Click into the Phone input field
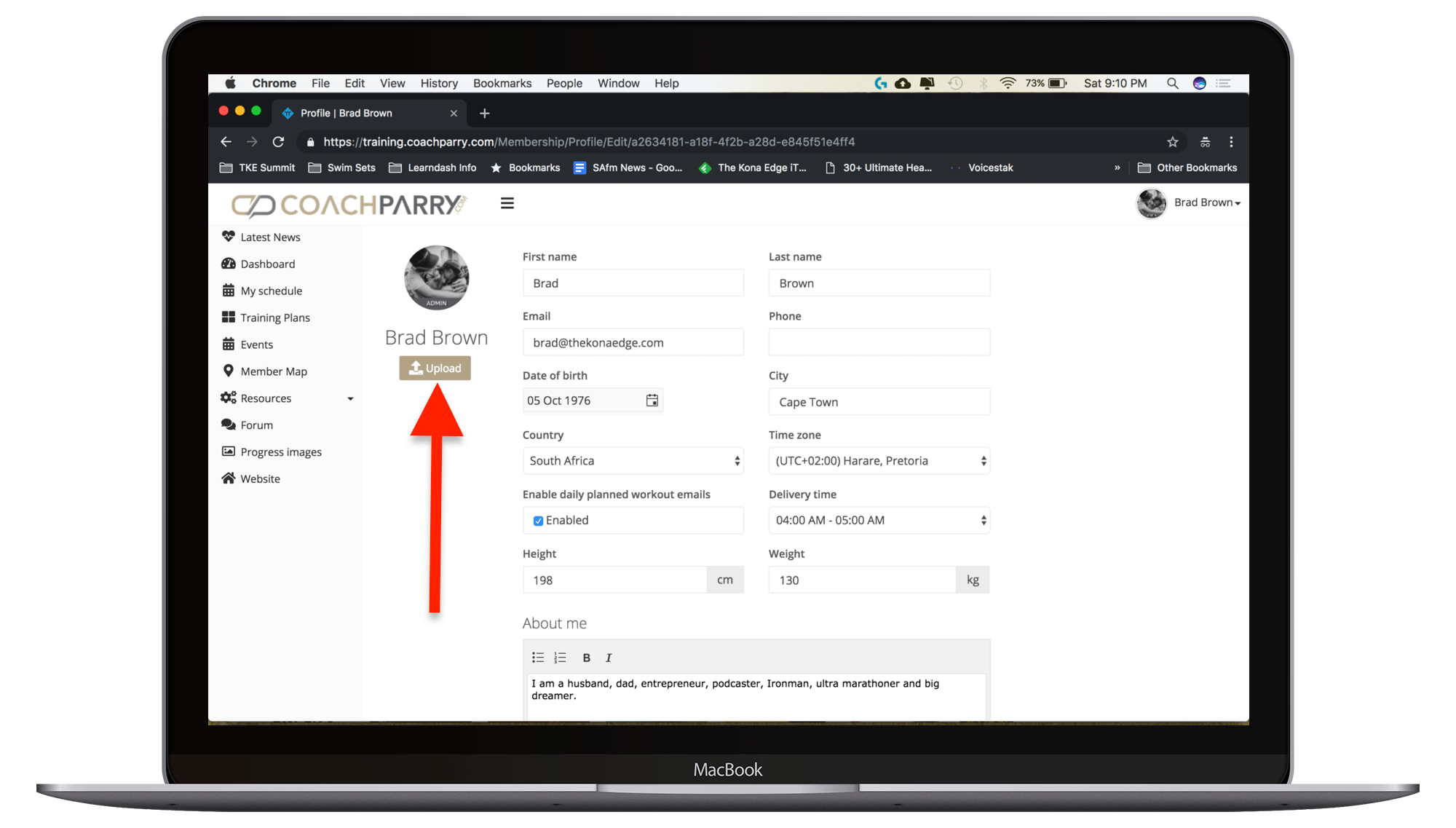1456x828 pixels. click(879, 342)
